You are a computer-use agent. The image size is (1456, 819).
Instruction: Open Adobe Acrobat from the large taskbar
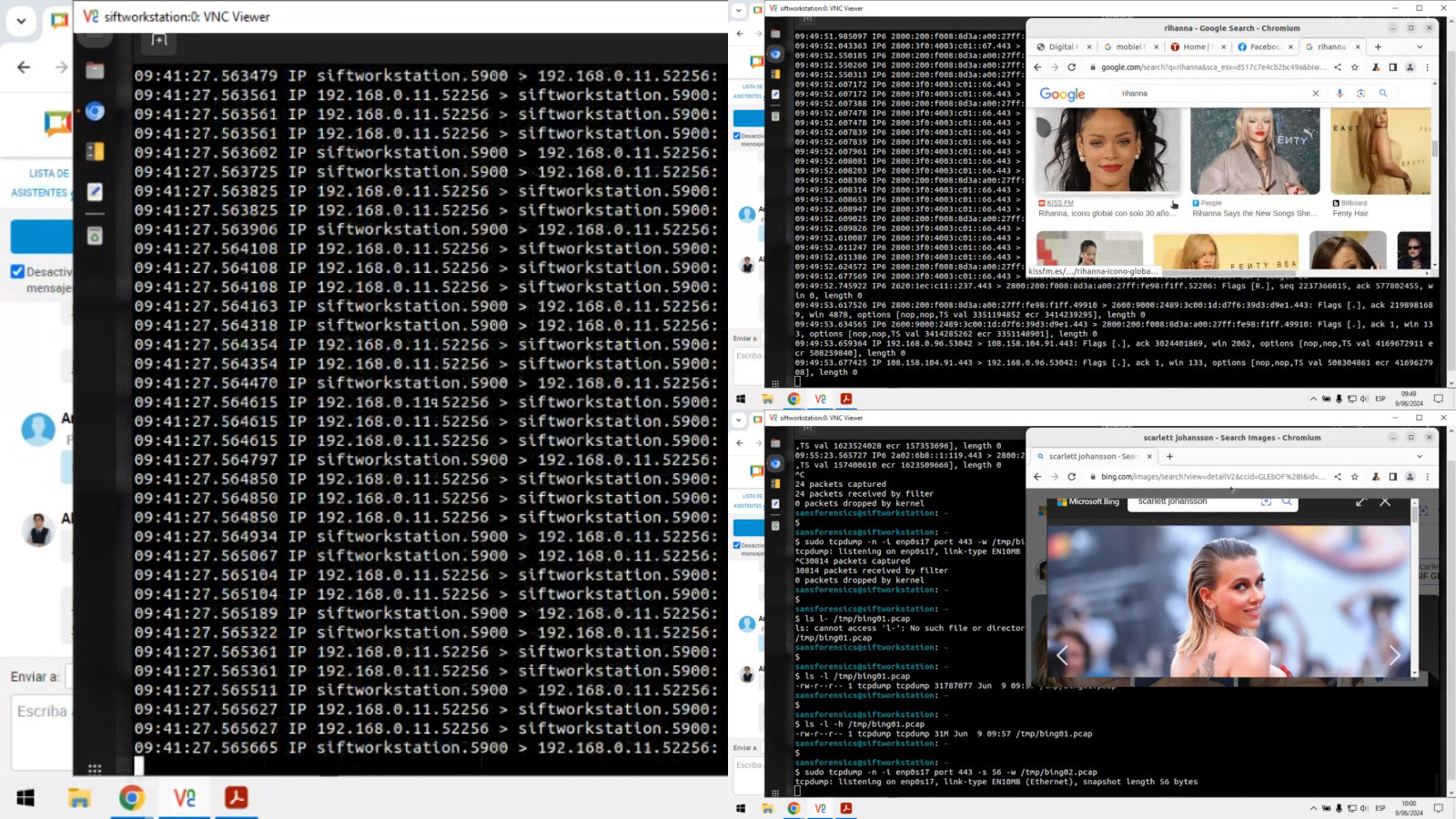pos(237,798)
